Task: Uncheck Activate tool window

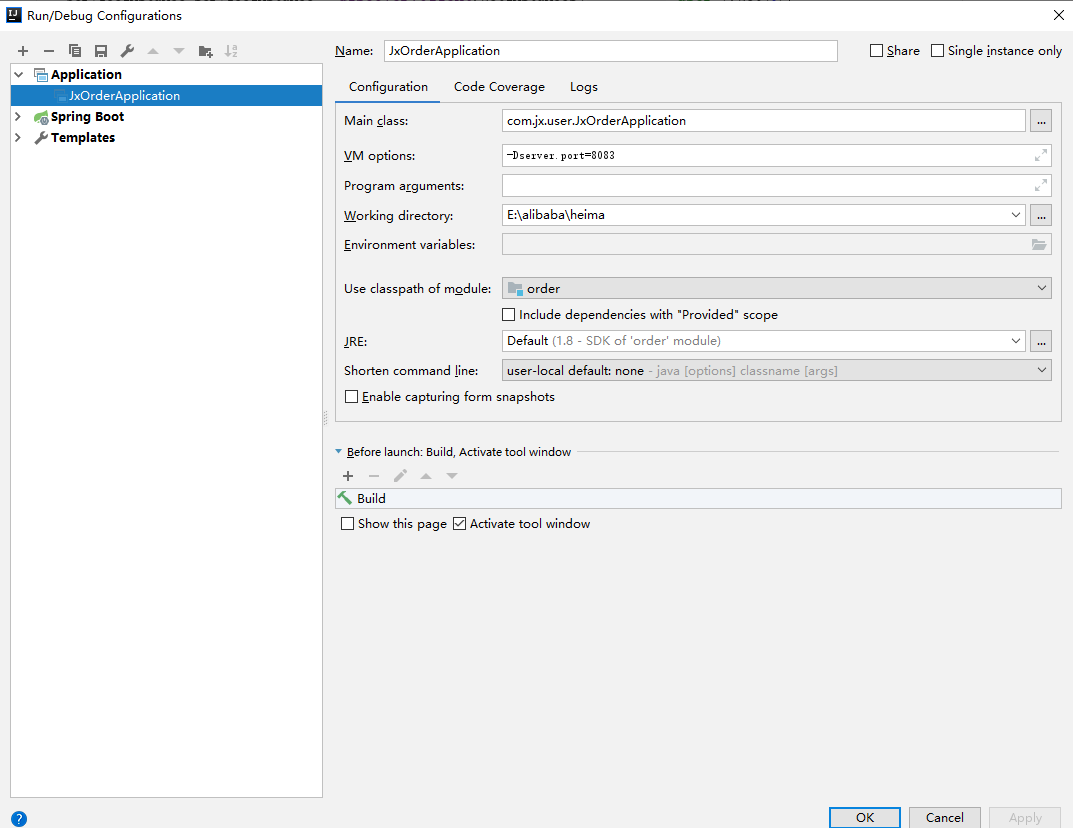Action: (x=460, y=523)
